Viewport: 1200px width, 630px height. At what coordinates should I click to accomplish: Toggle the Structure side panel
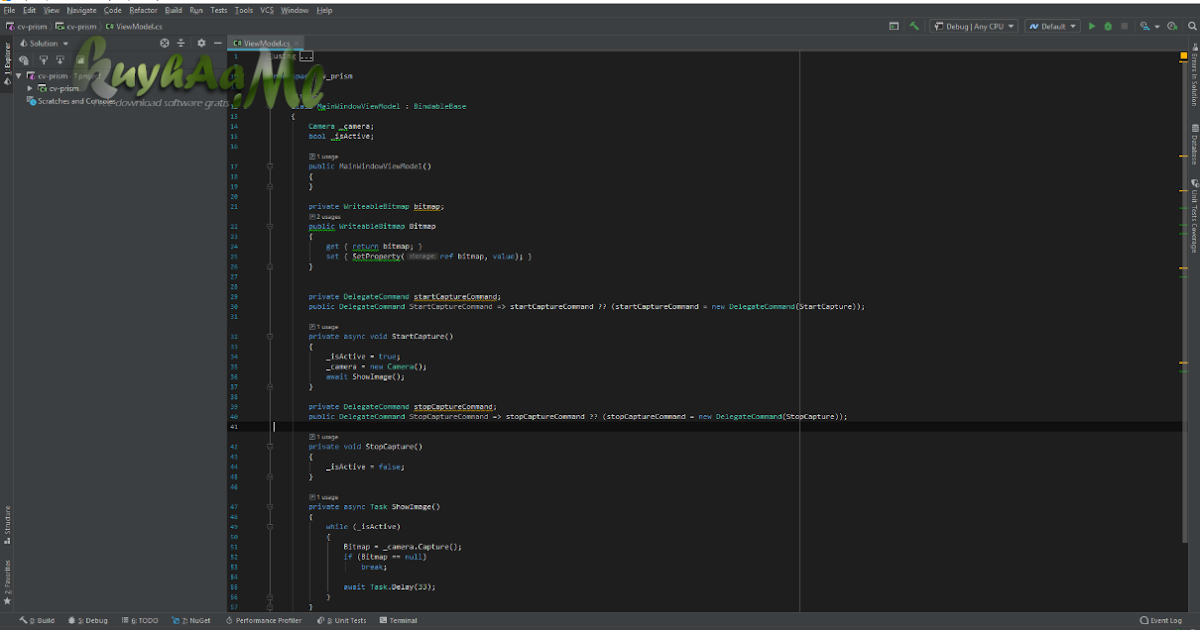click(7, 524)
